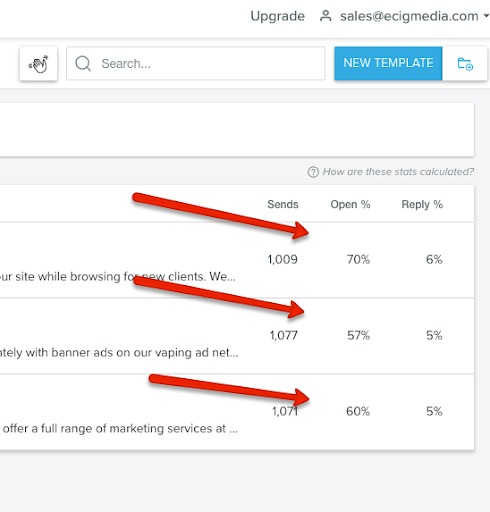The width and height of the screenshot is (490, 512).
Task: Click the waving hand icon button
Action: (x=38, y=63)
